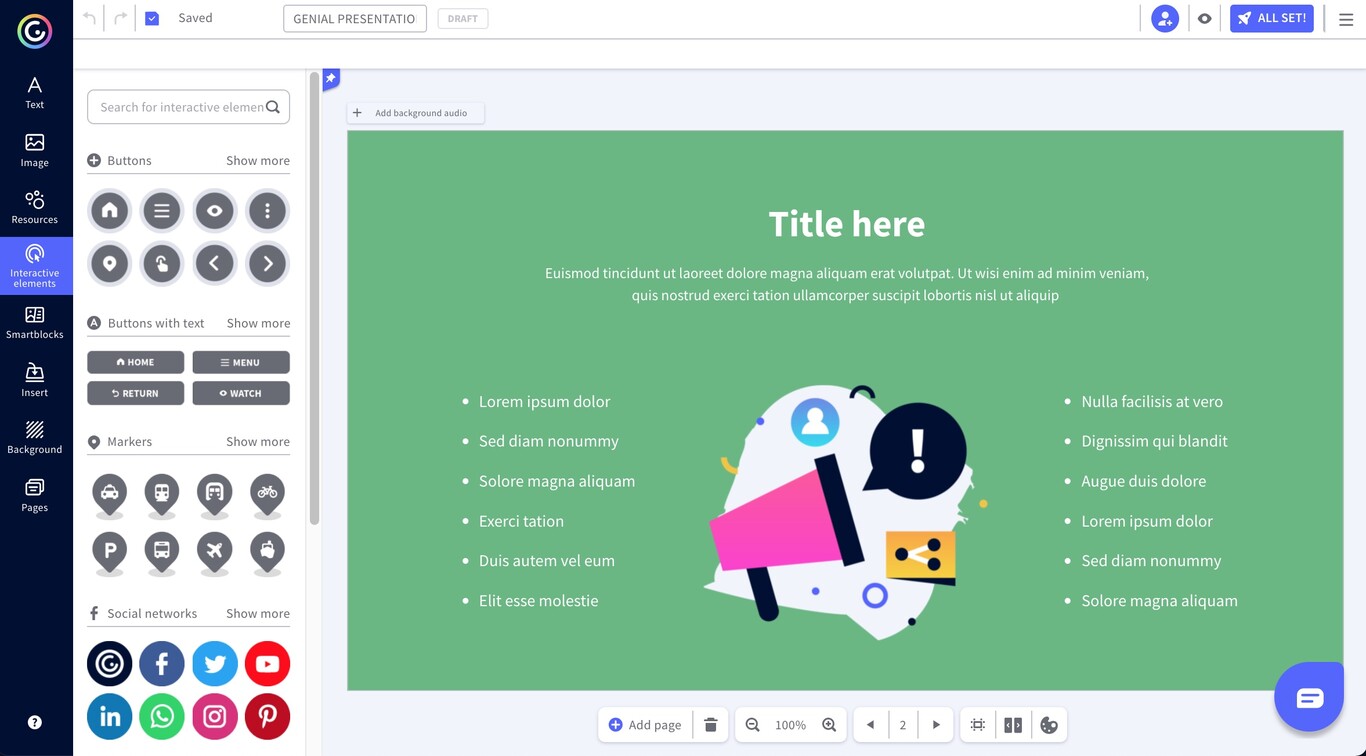Show more Markers

258,441
